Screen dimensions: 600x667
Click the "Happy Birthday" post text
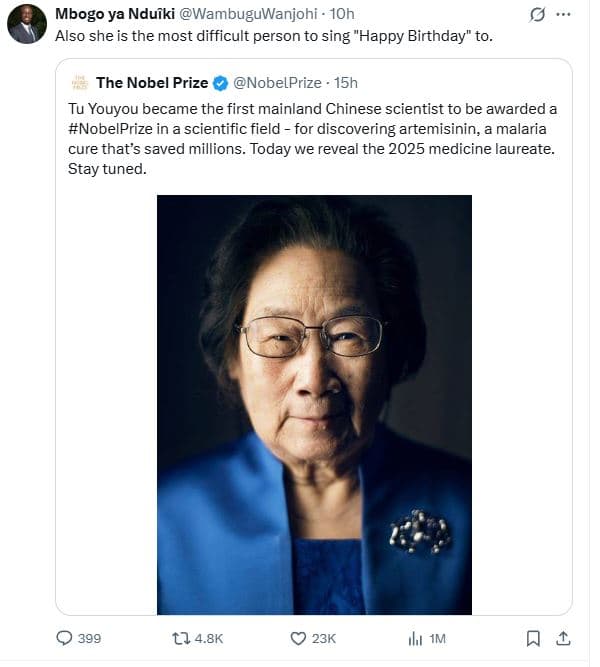[272, 37]
